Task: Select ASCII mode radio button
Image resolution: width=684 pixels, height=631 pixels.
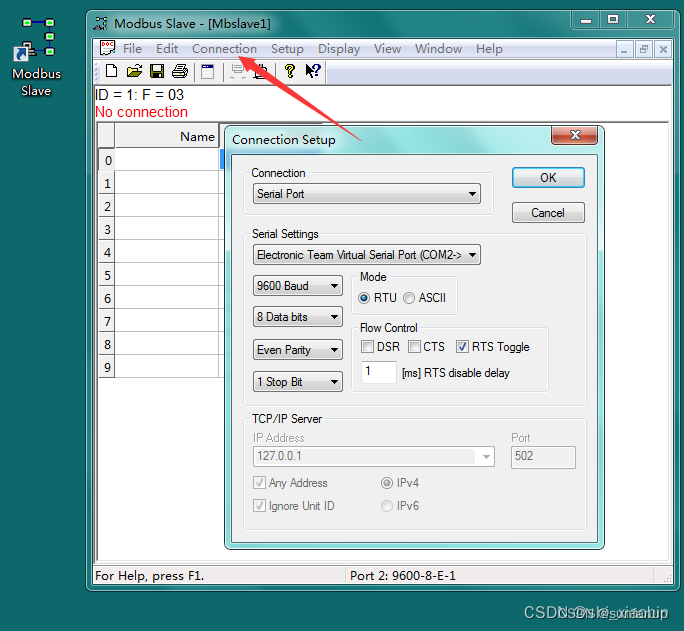Action: click(x=409, y=298)
